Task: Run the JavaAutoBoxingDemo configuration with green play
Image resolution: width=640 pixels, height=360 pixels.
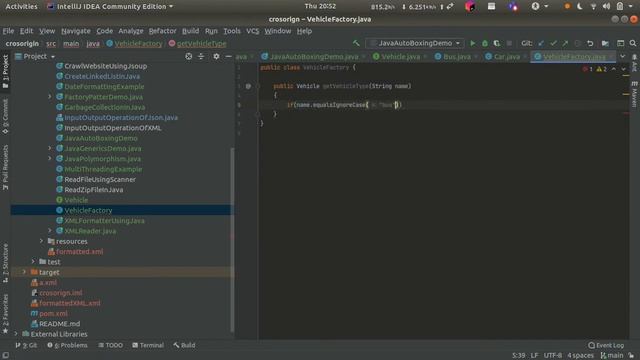Action: [473, 43]
